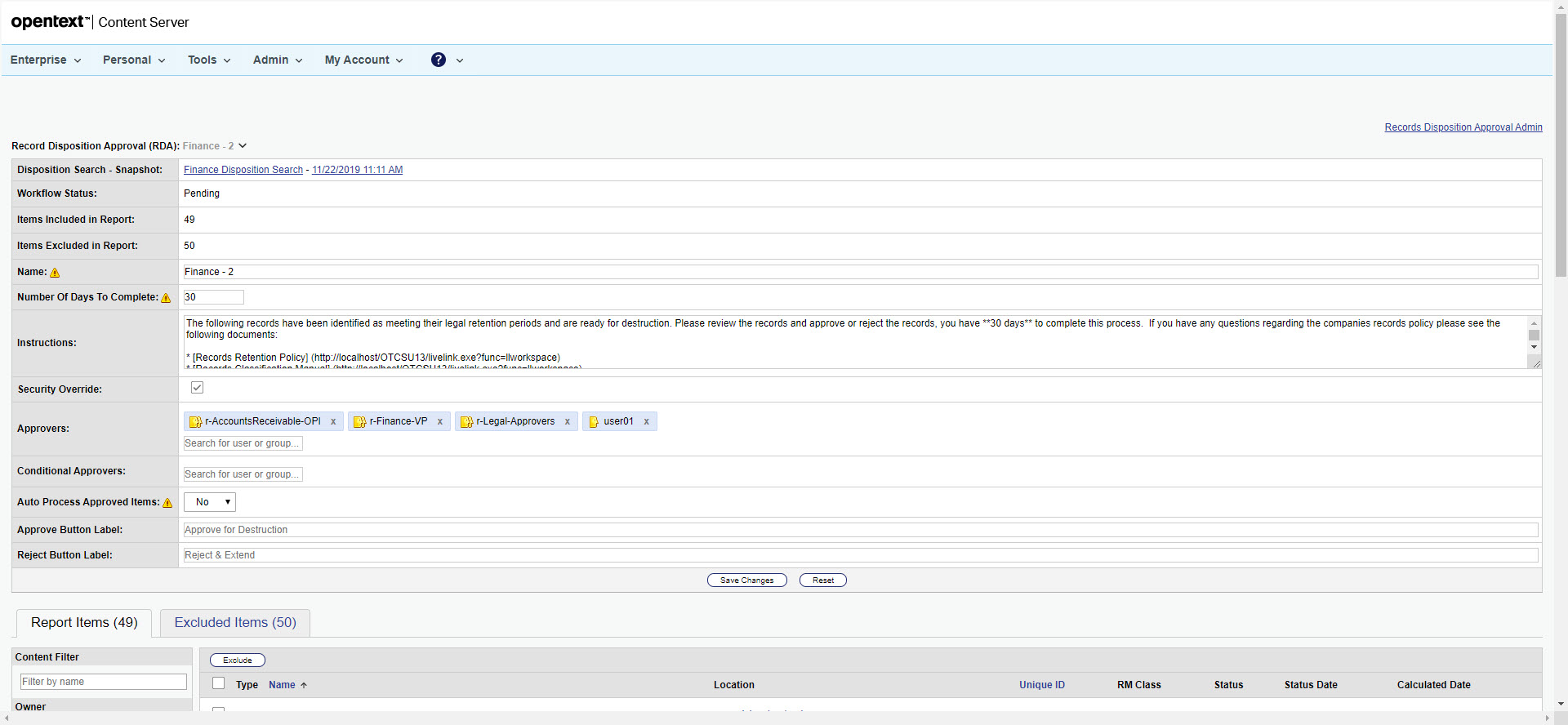Open Auto Process Approved Items dropdown
This screenshot has width=1568, height=725.
click(x=210, y=502)
